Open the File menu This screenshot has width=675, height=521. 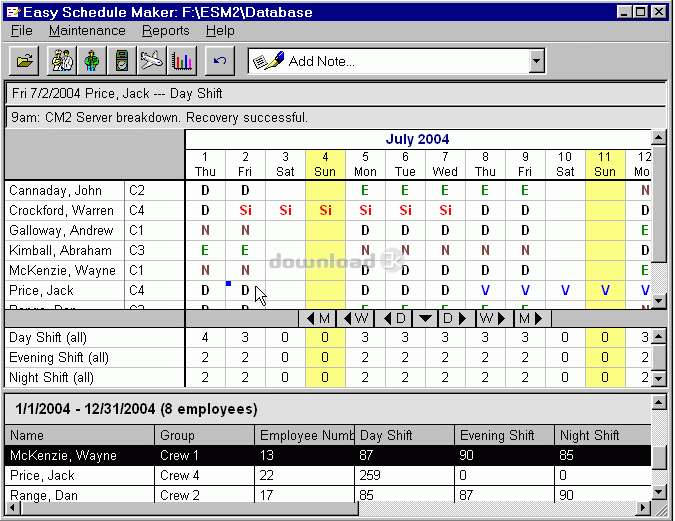point(22,31)
